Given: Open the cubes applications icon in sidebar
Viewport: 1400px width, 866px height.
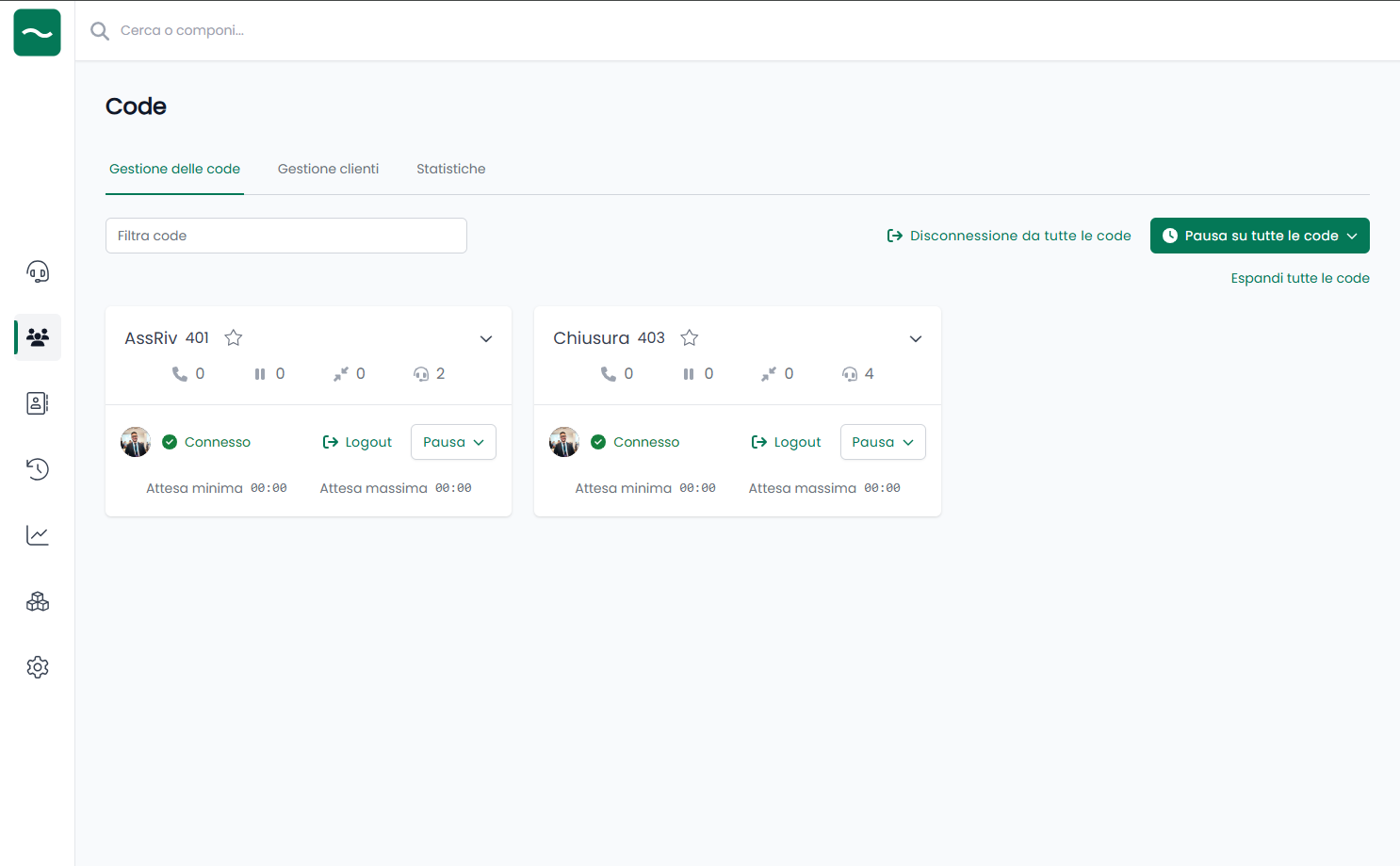Looking at the screenshot, I should [x=38, y=601].
